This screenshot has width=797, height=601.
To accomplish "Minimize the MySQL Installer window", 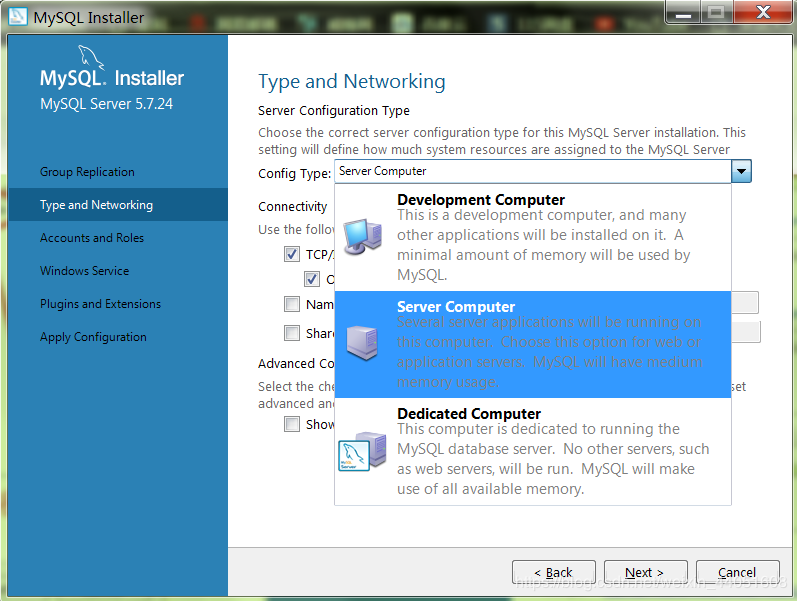I will [x=683, y=12].
